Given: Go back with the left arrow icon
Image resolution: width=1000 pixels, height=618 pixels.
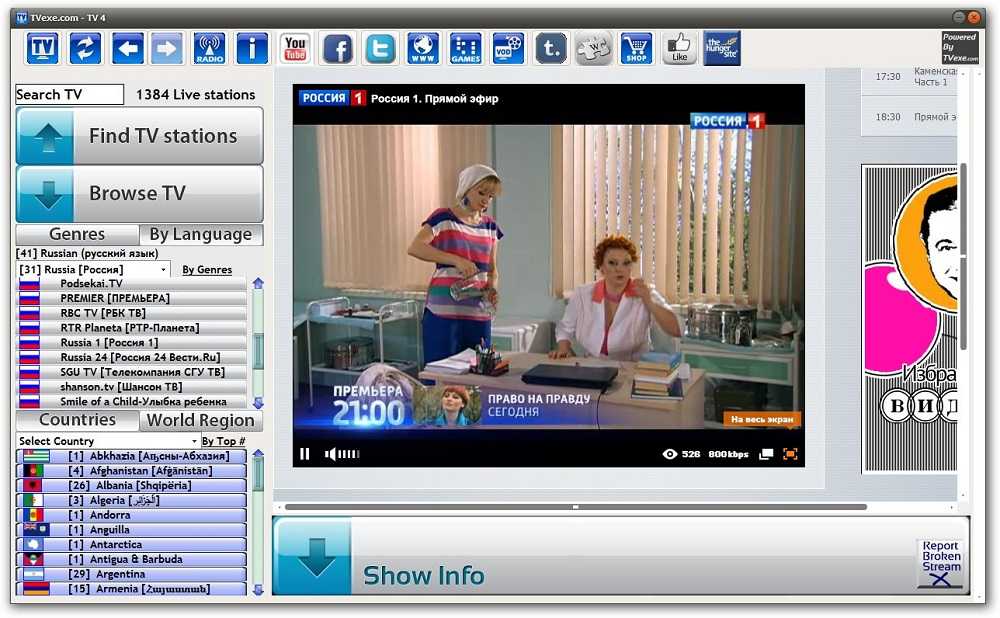Looking at the screenshot, I should [x=128, y=48].
